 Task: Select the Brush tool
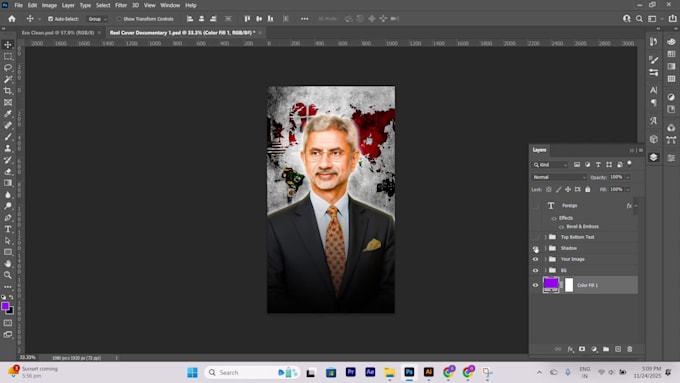[8, 137]
